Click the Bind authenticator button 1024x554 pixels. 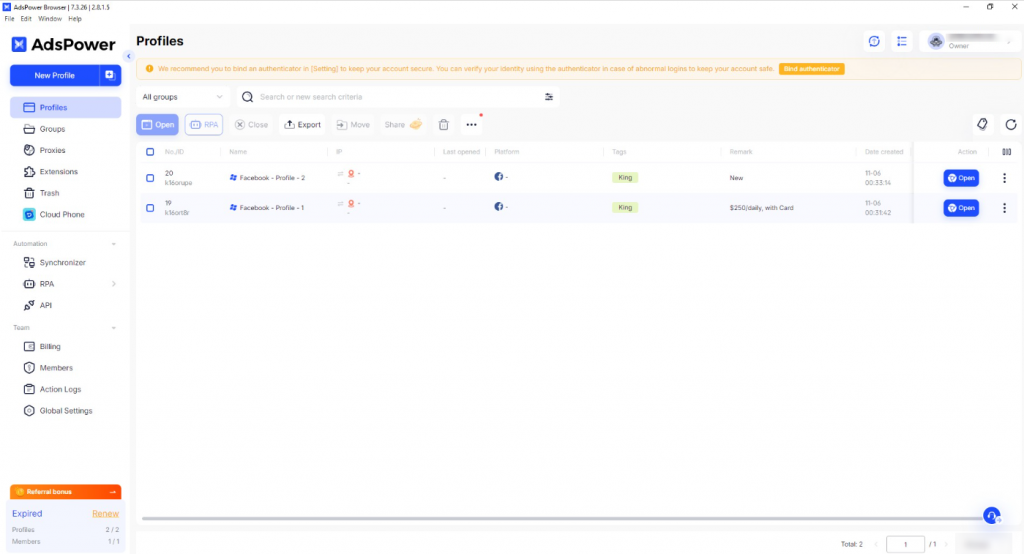pyautogui.click(x=811, y=69)
